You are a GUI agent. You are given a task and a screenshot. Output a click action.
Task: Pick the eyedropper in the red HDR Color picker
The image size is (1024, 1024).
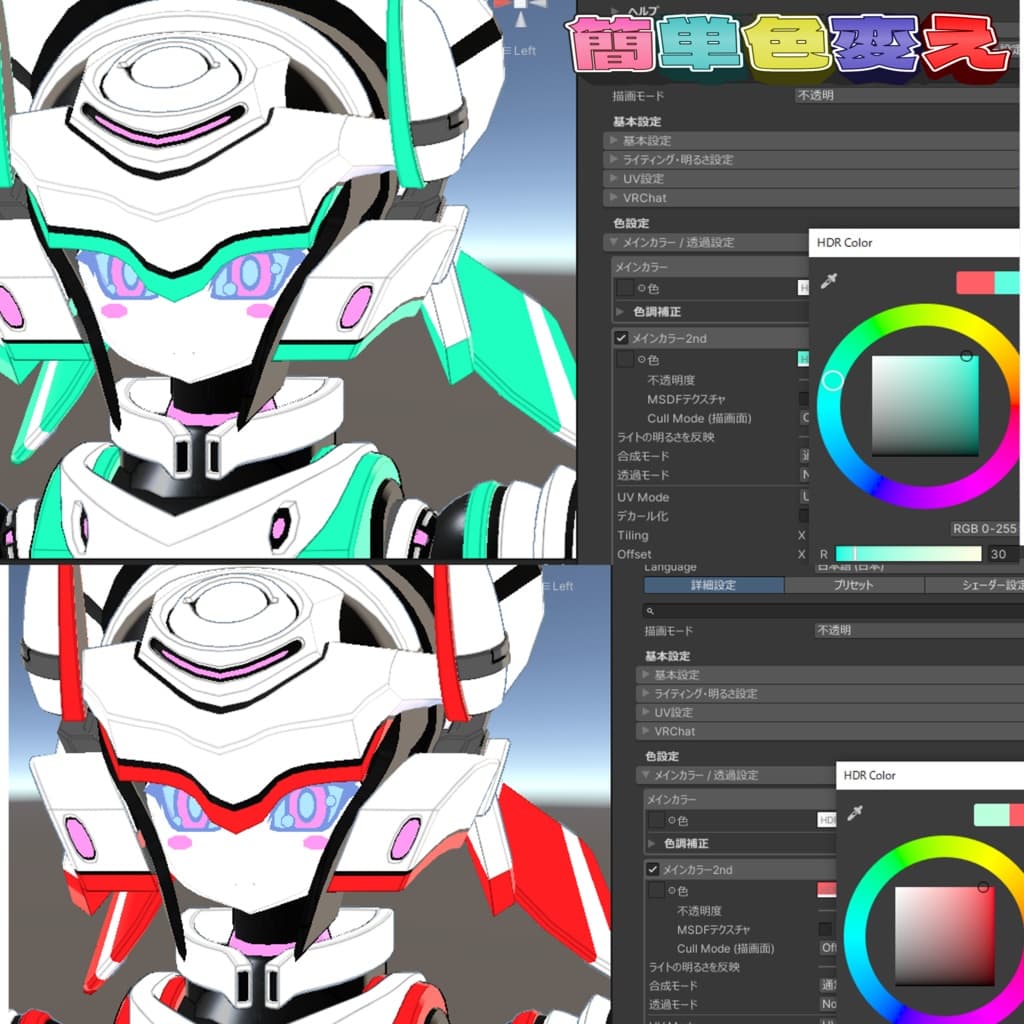click(x=855, y=814)
